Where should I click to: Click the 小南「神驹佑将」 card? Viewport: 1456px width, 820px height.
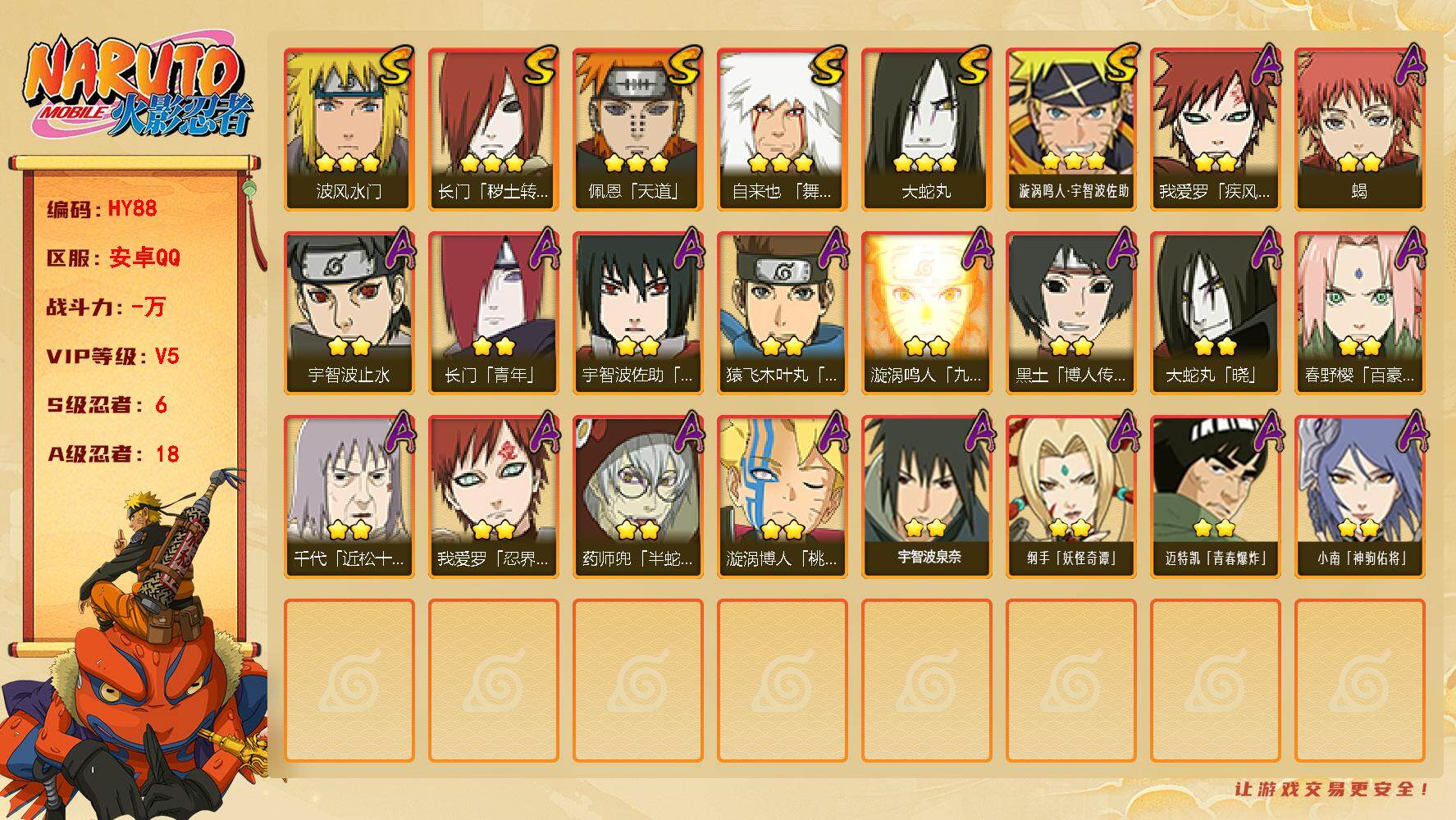point(1360,497)
